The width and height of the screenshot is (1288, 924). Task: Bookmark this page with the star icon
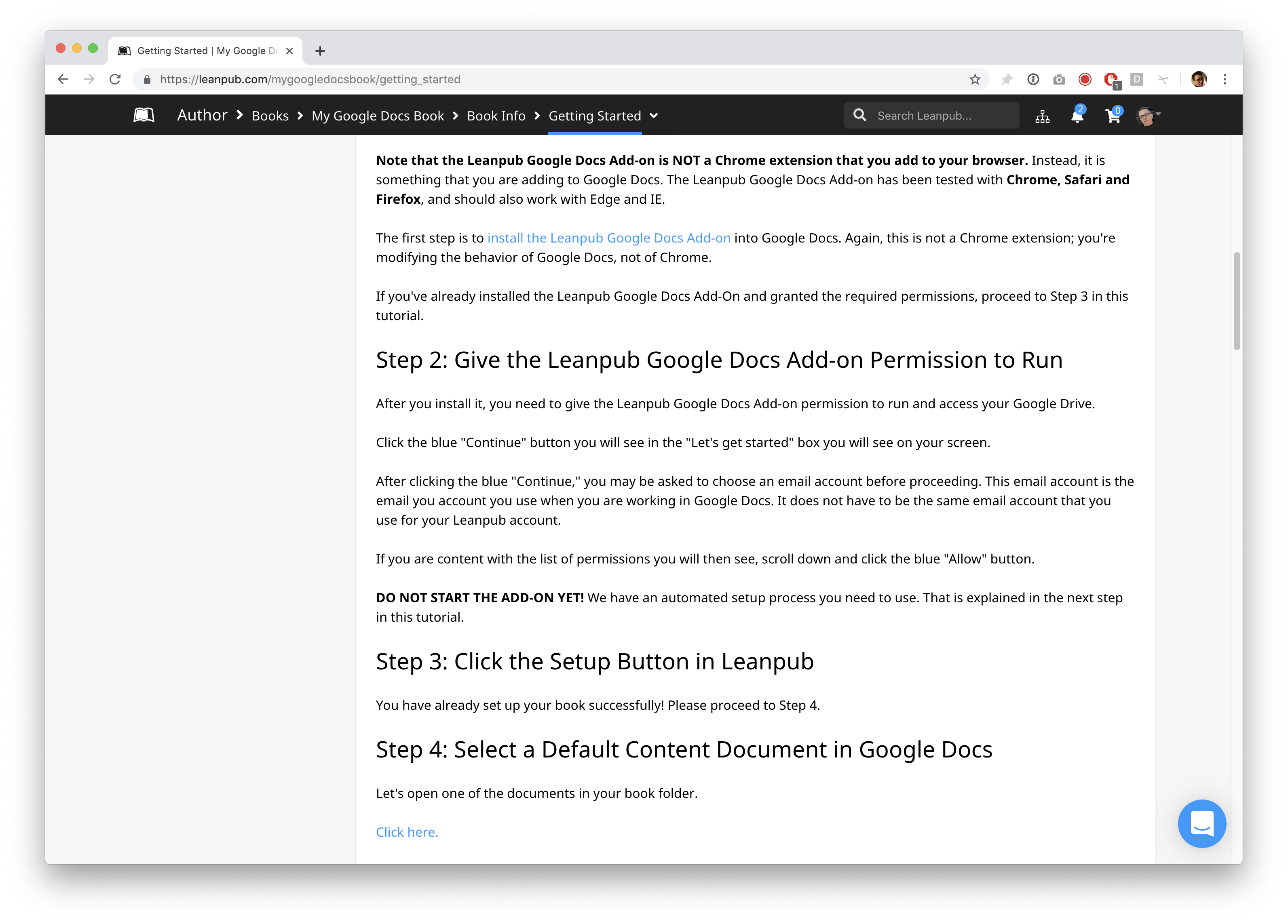(x=975, y=80)
